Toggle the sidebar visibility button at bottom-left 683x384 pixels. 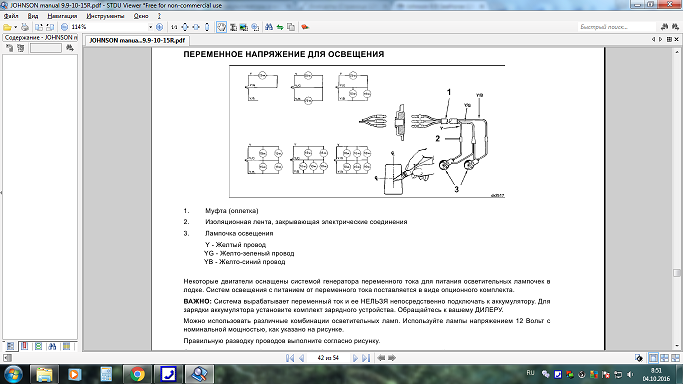click(x=7, y=358)
